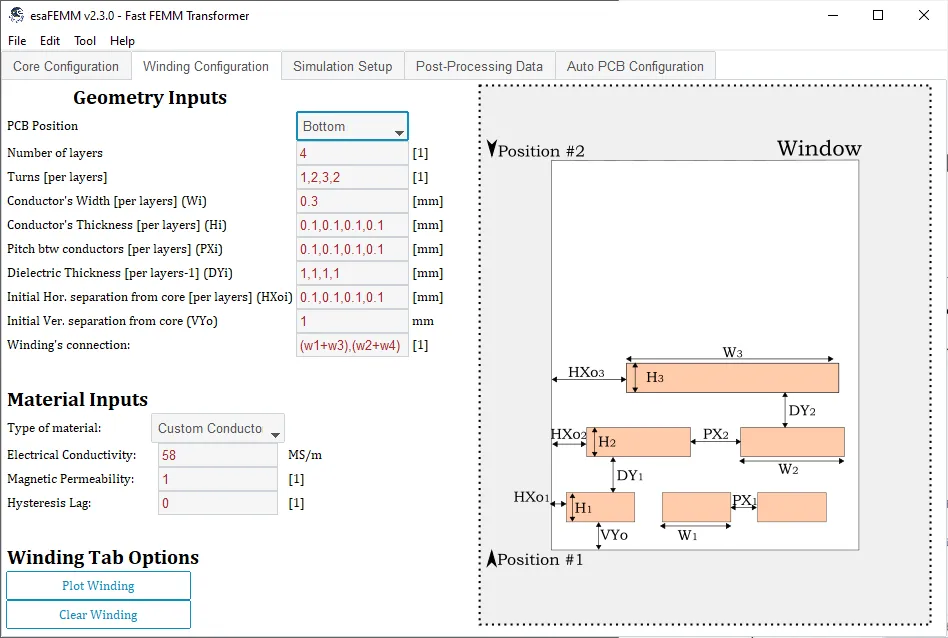This screenshot has height=638, width=948.
Task: Click the Number of layers field
Action: 352,153
